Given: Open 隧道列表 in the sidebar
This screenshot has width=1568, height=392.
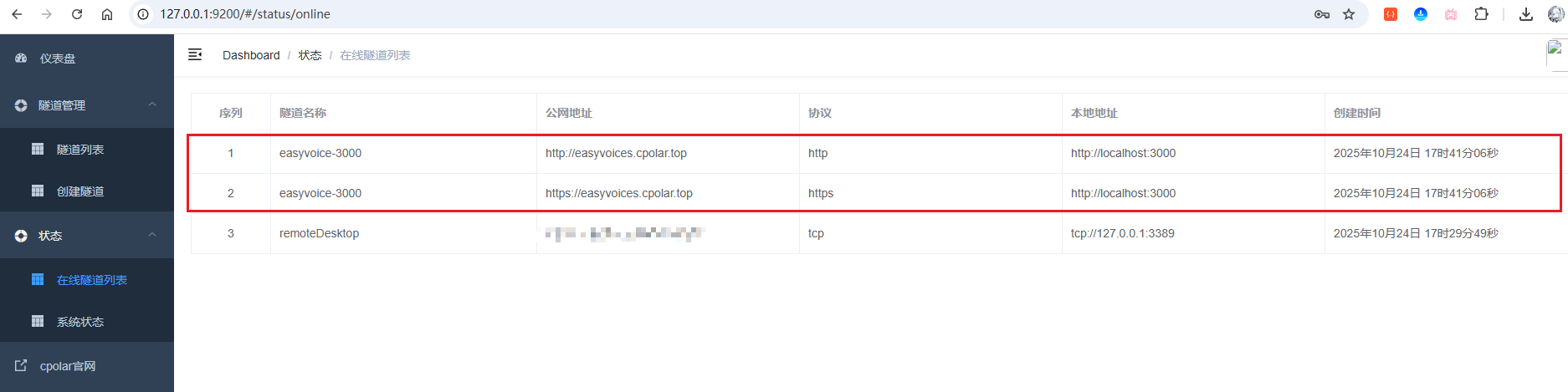Looking at the screenshot, I should click(80, 150).
